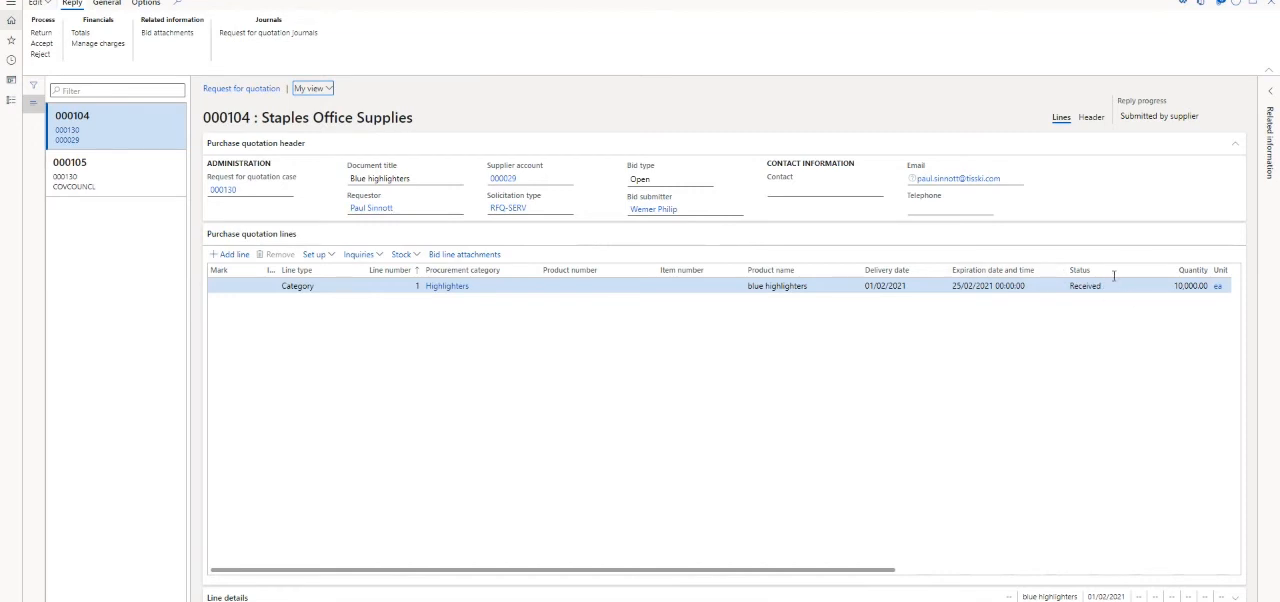Open Recent clock icon in sidebar
The height and width of the screenshot is (602, 1280).
(x=11, y=60)
